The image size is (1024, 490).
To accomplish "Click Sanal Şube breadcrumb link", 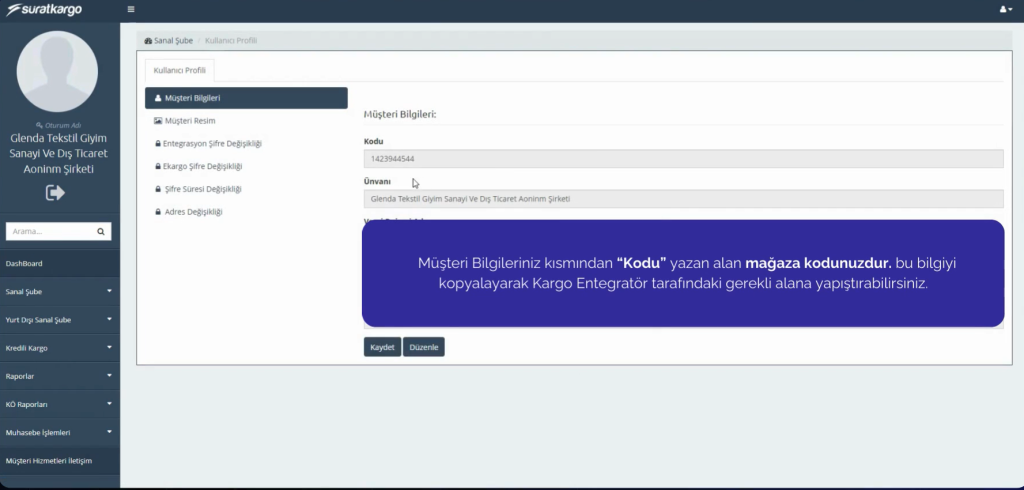I will [173, 41].
